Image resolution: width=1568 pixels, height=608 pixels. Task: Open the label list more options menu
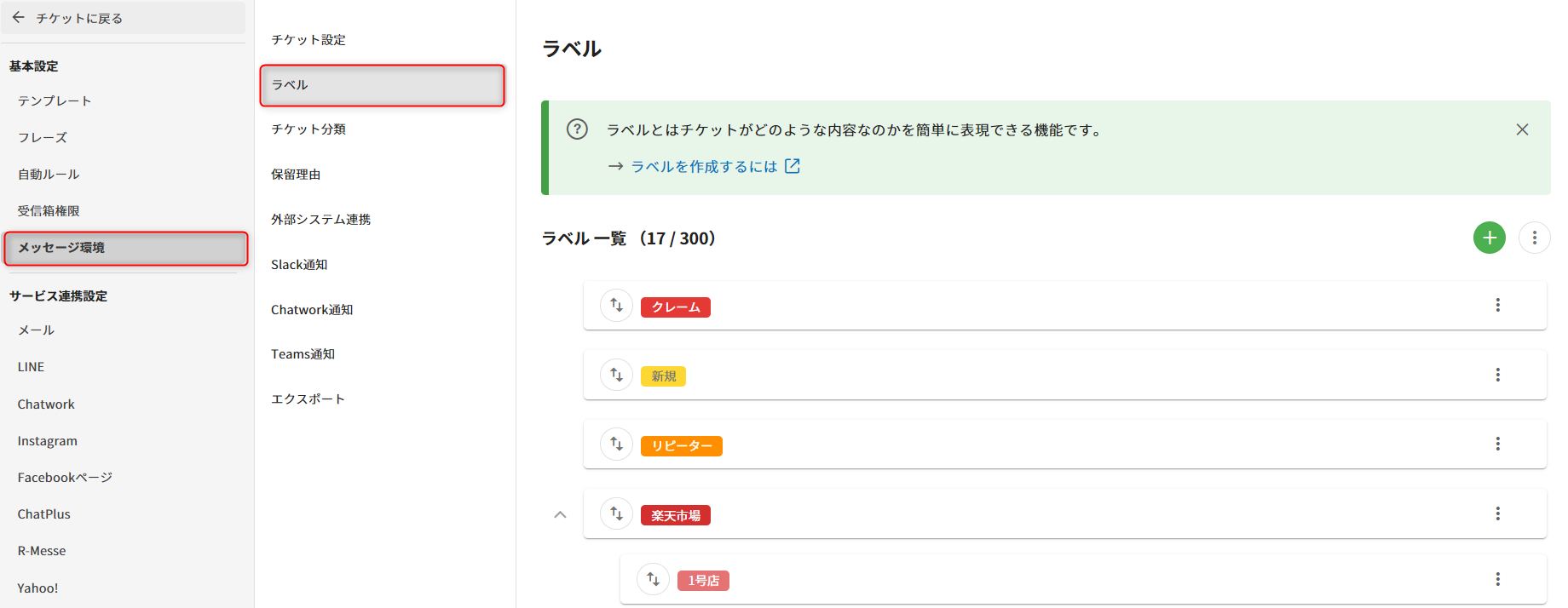coord(1534,238)
